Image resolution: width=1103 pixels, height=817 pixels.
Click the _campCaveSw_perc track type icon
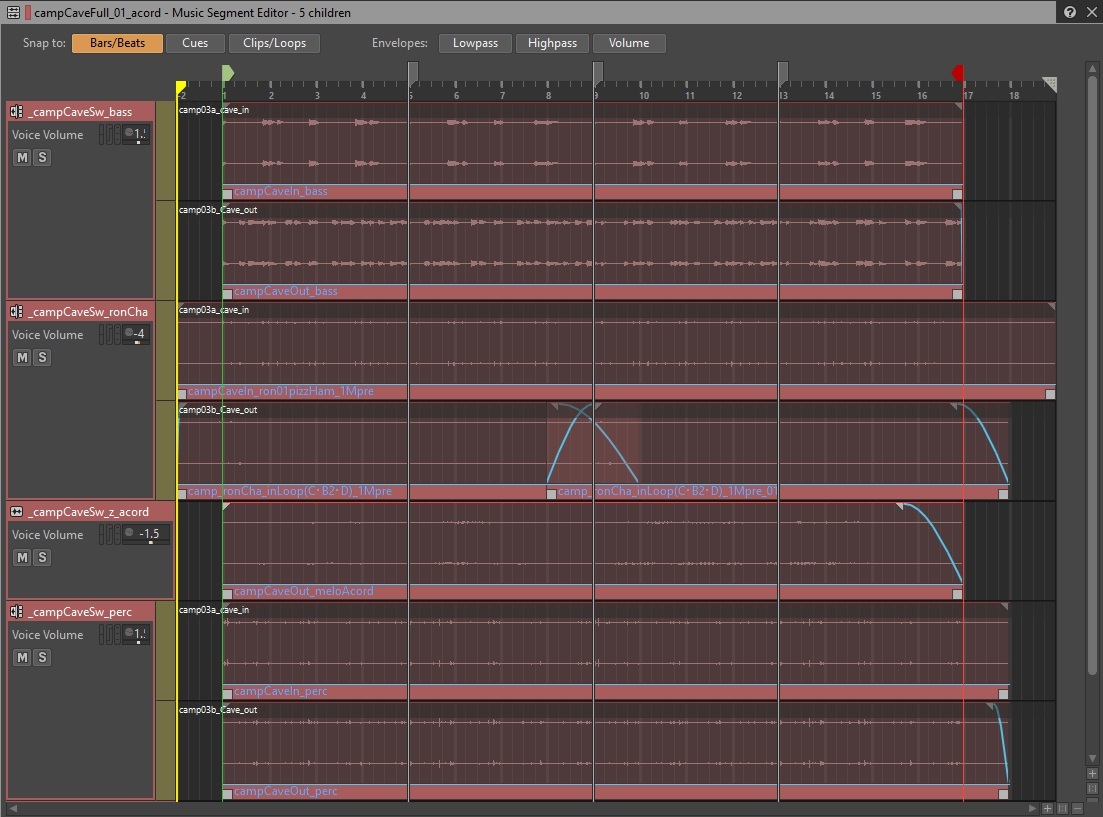coord(16,612)
